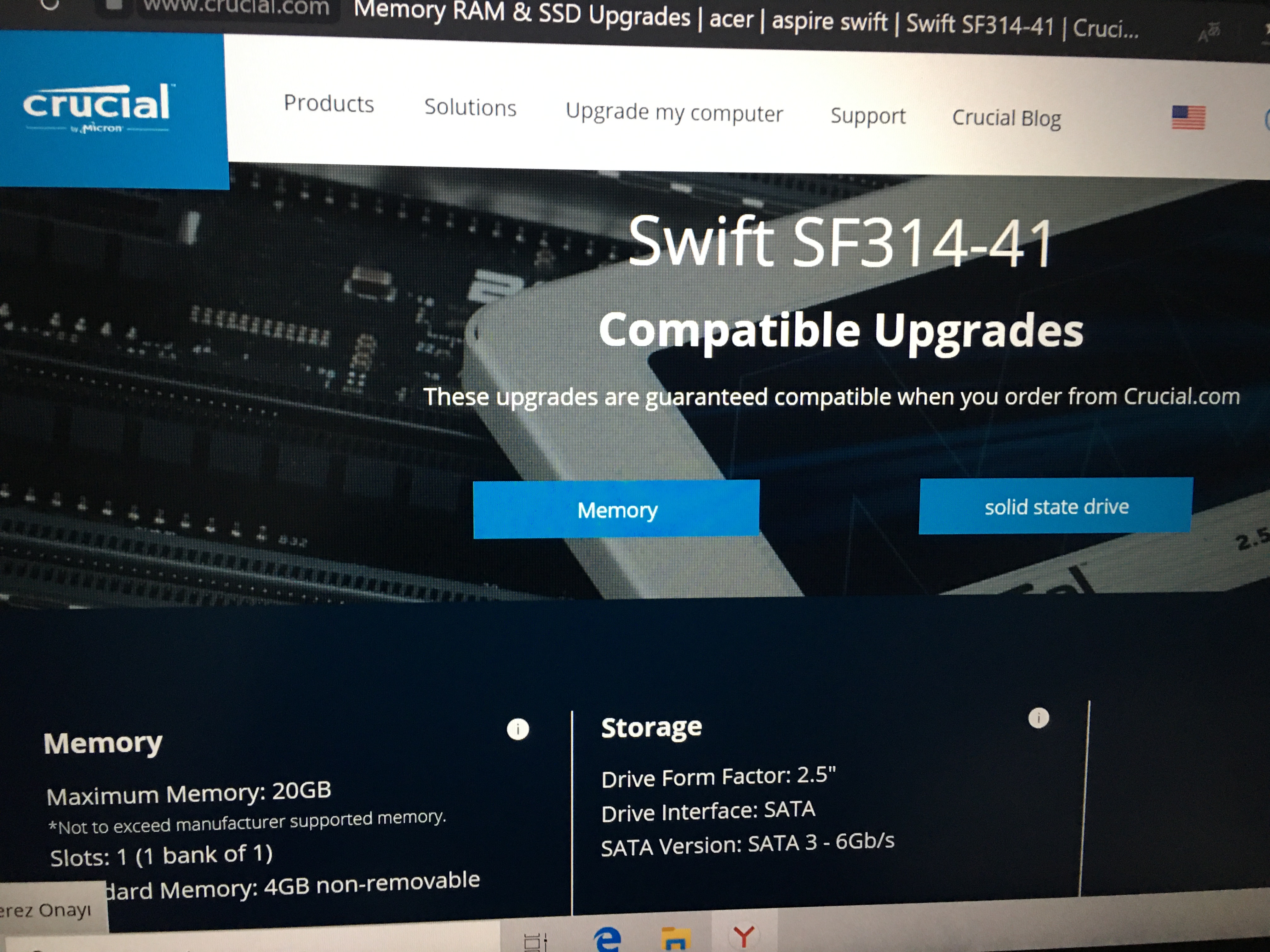
Task: Click the guaranteed compatible upgrades sentence
Action: (831, 397)
